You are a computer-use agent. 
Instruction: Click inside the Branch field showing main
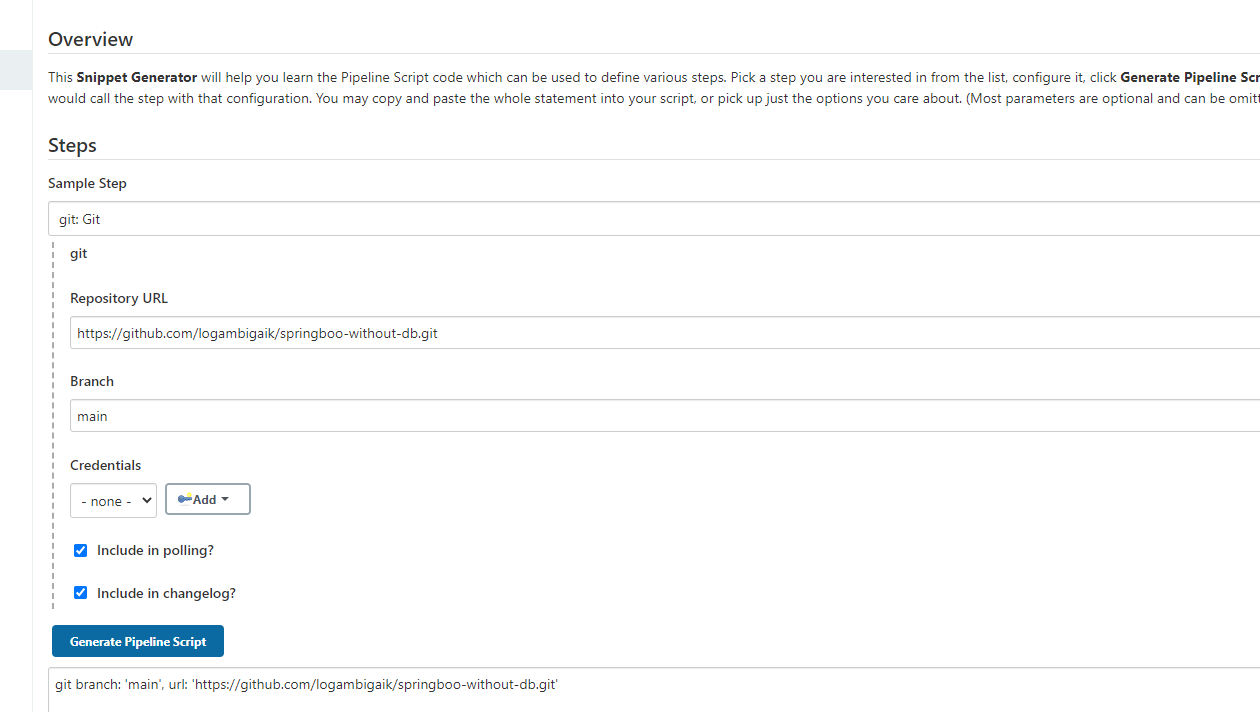point(400,415)
